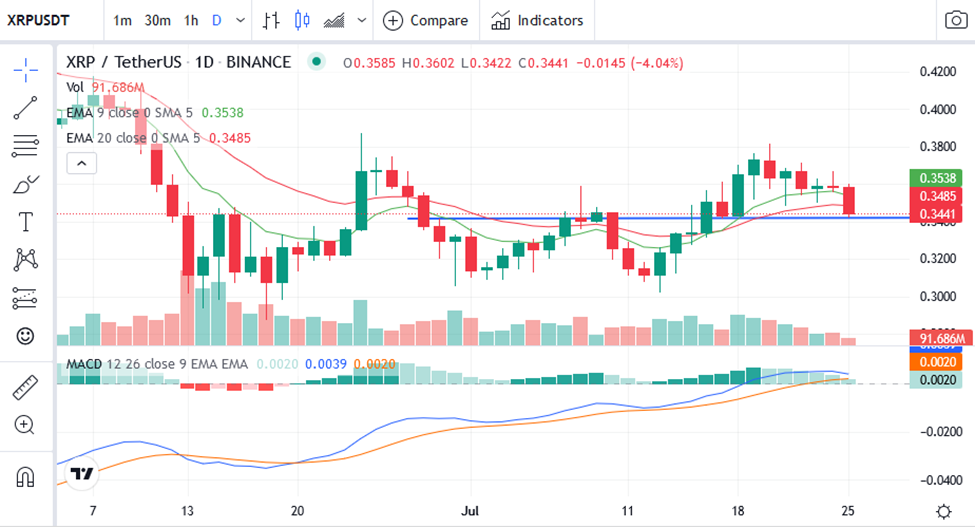Select the Vol indicator legend
The height and width of the screenshot is (527, 975).
coord(105,87)
